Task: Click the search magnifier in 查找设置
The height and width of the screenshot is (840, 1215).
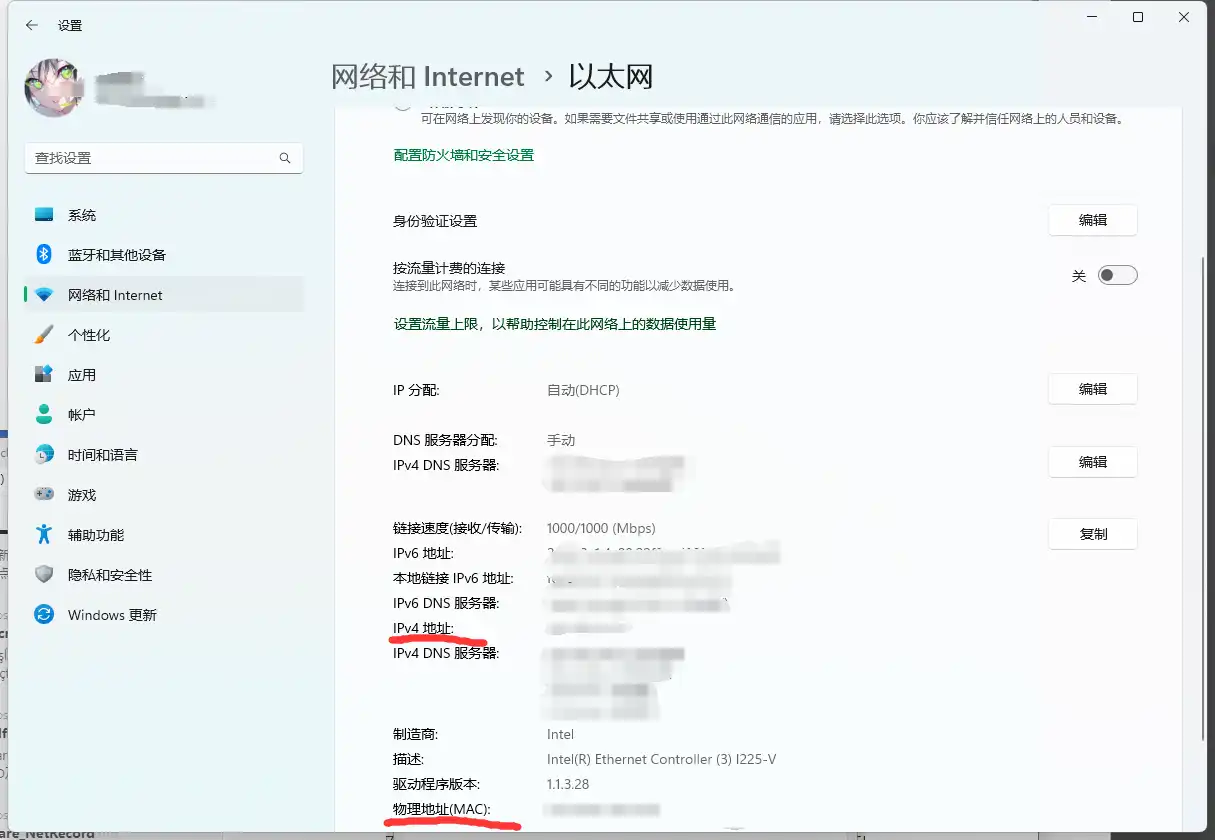Action: 285,158
